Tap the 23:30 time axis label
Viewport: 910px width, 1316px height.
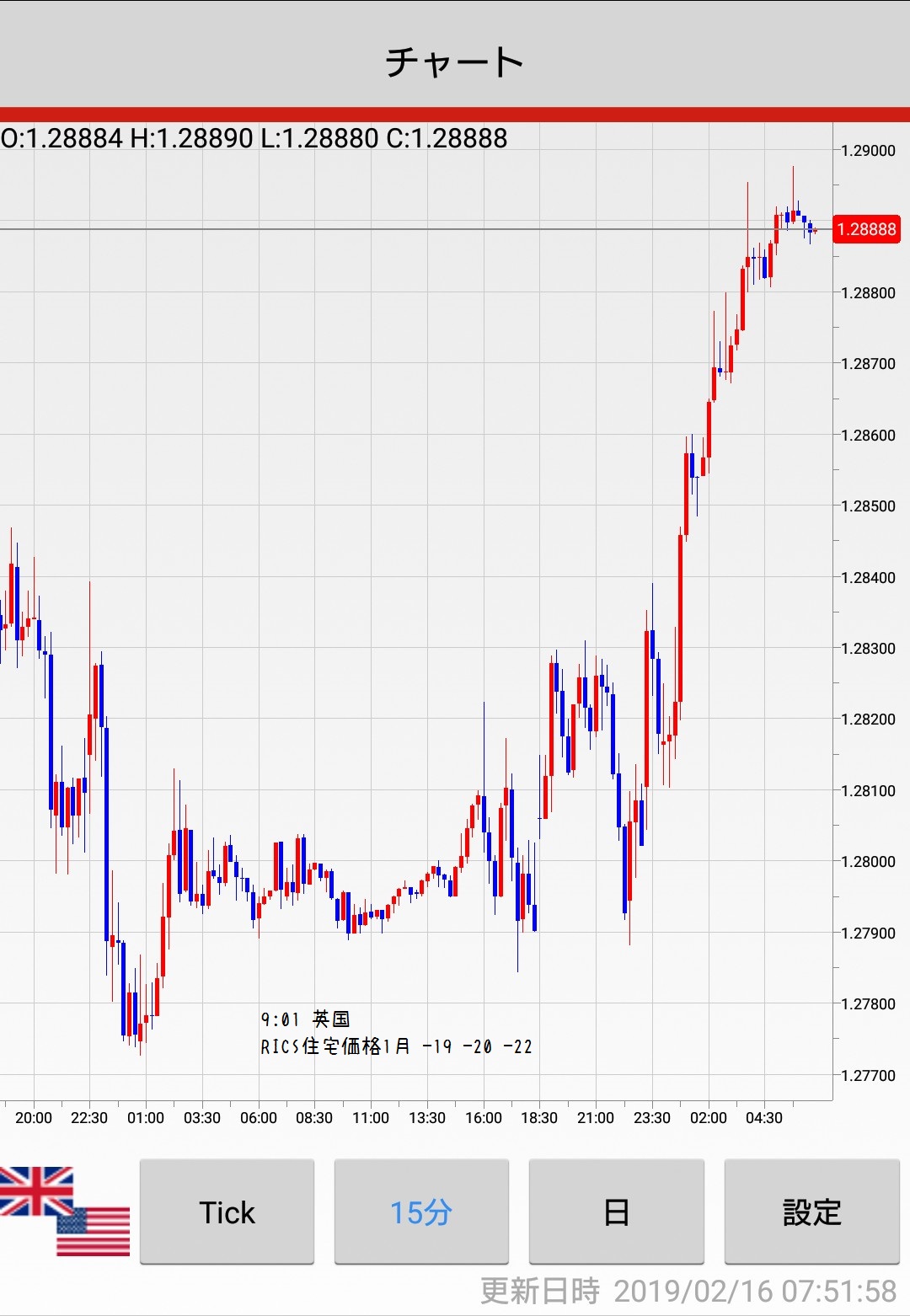(x=652, y=1117)
